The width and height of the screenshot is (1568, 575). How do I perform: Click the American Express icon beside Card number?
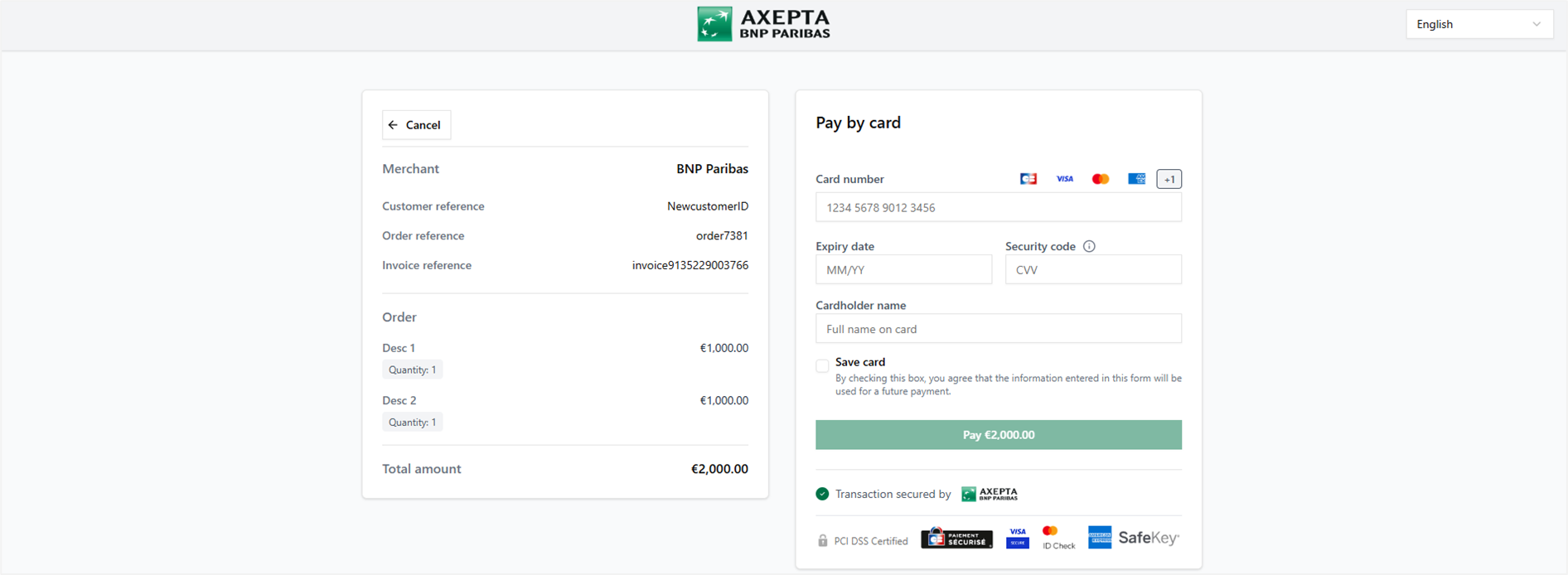coord(1136,179)
